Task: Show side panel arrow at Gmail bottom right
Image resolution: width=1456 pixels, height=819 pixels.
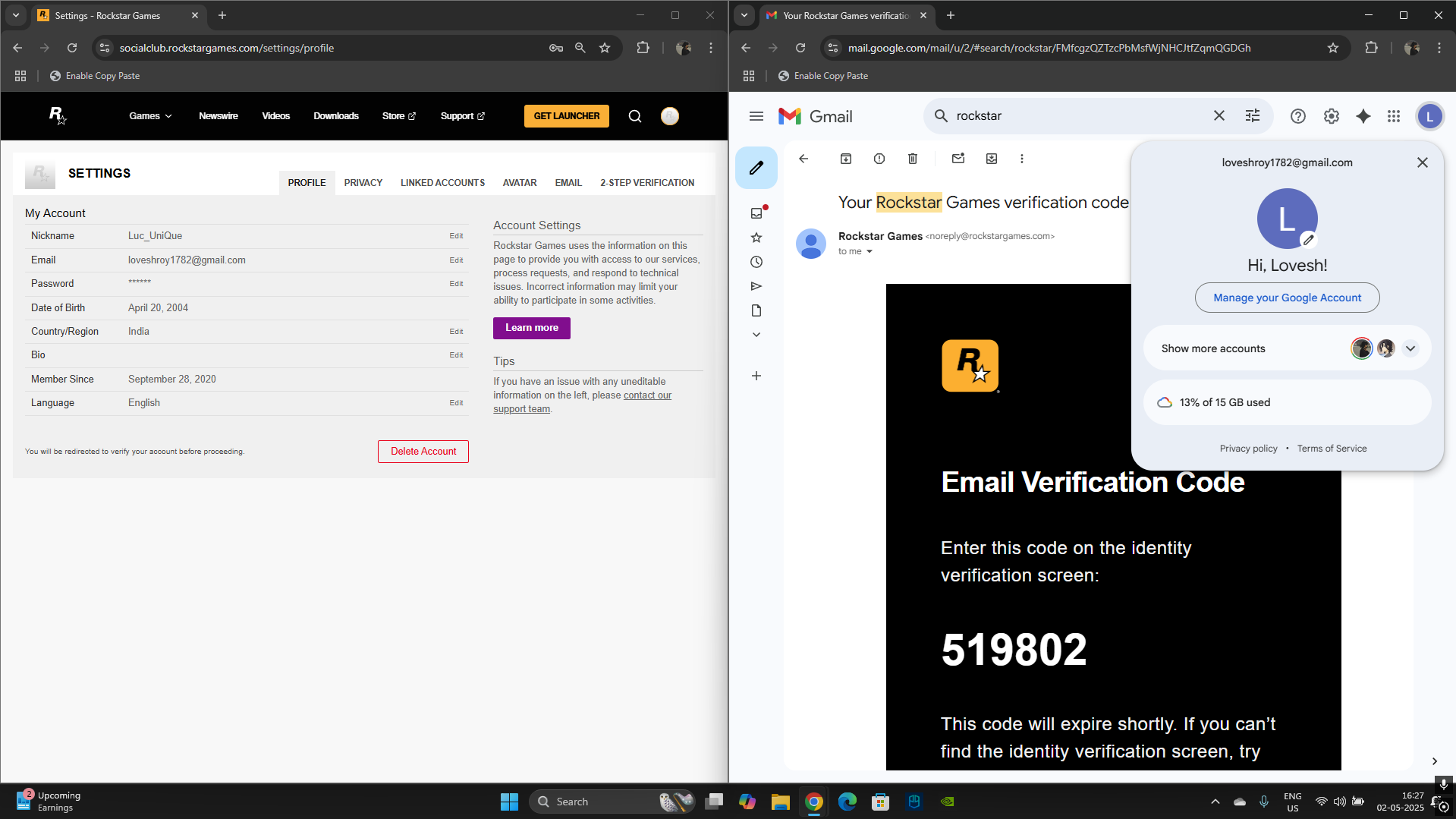Action: (1434, 761)
